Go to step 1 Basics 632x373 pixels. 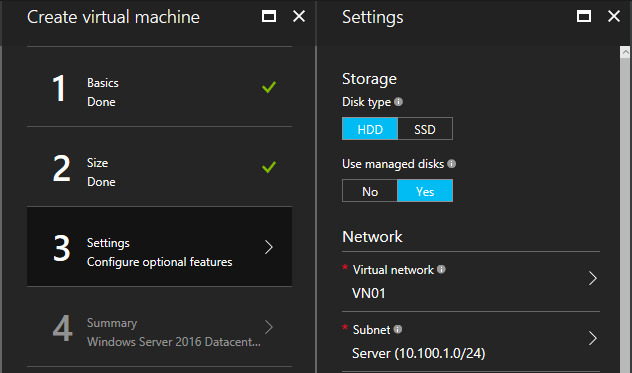tap(160, 87)
